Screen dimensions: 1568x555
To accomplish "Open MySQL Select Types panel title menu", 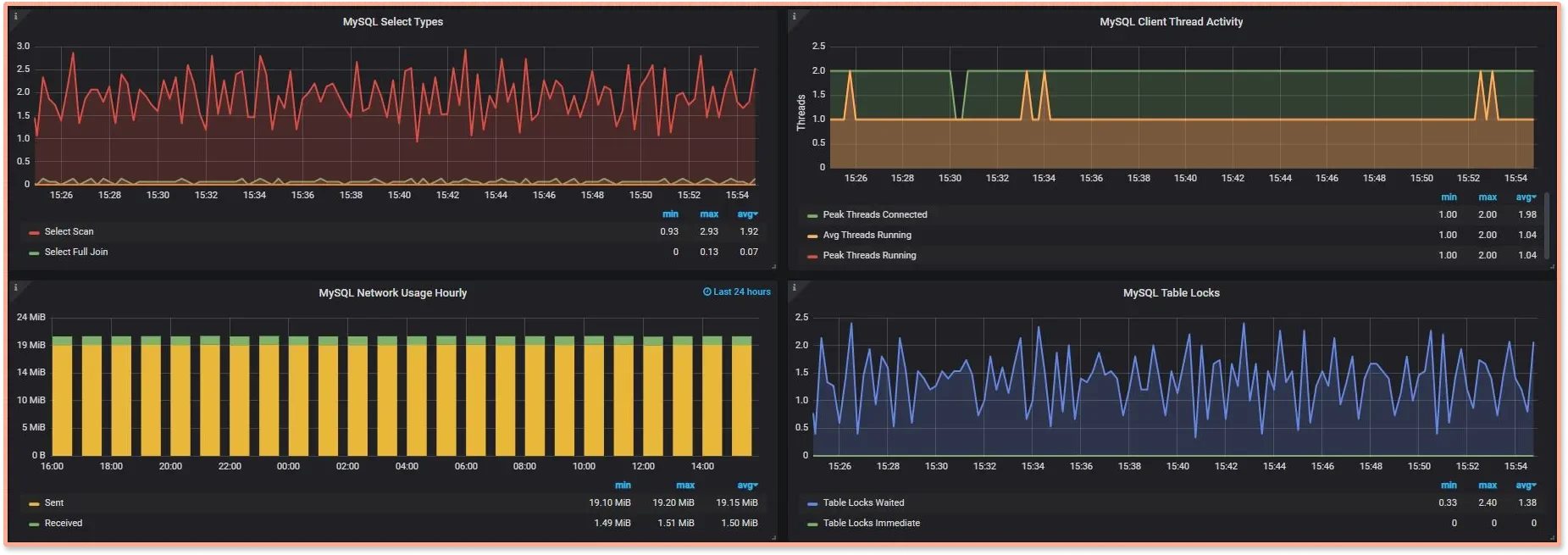I will coord(392,22).
